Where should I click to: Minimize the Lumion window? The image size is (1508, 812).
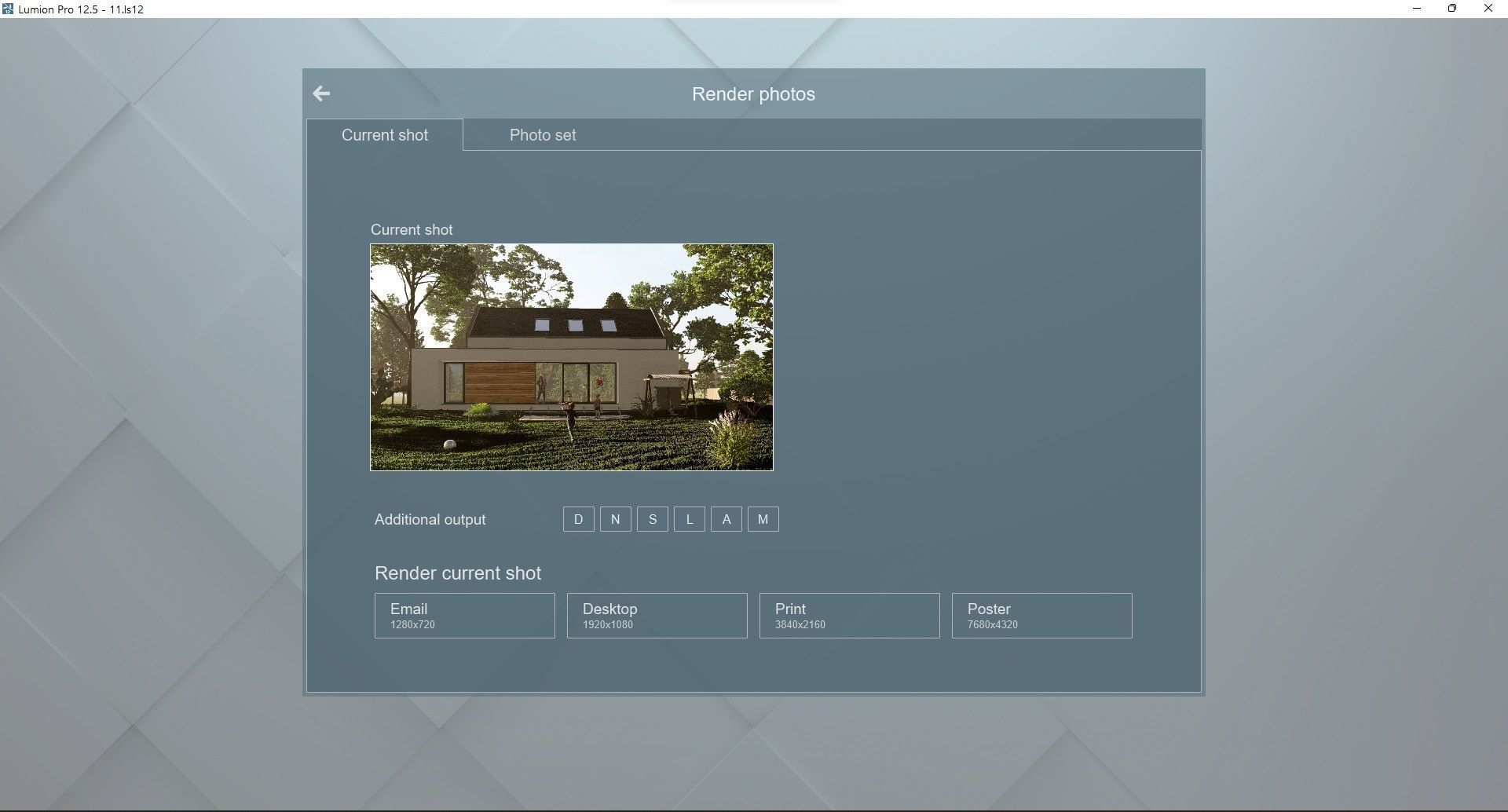coord(1417,9)
